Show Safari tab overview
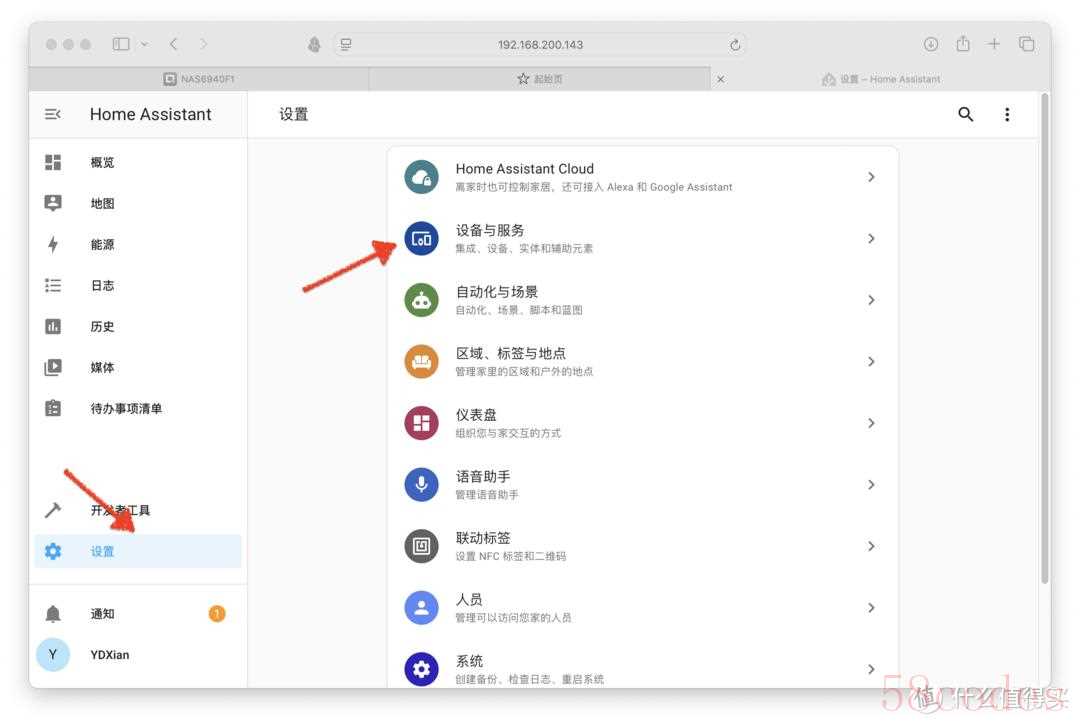Image resolution: width=1080 pixels, height=724 pixels. [1026, 44]
